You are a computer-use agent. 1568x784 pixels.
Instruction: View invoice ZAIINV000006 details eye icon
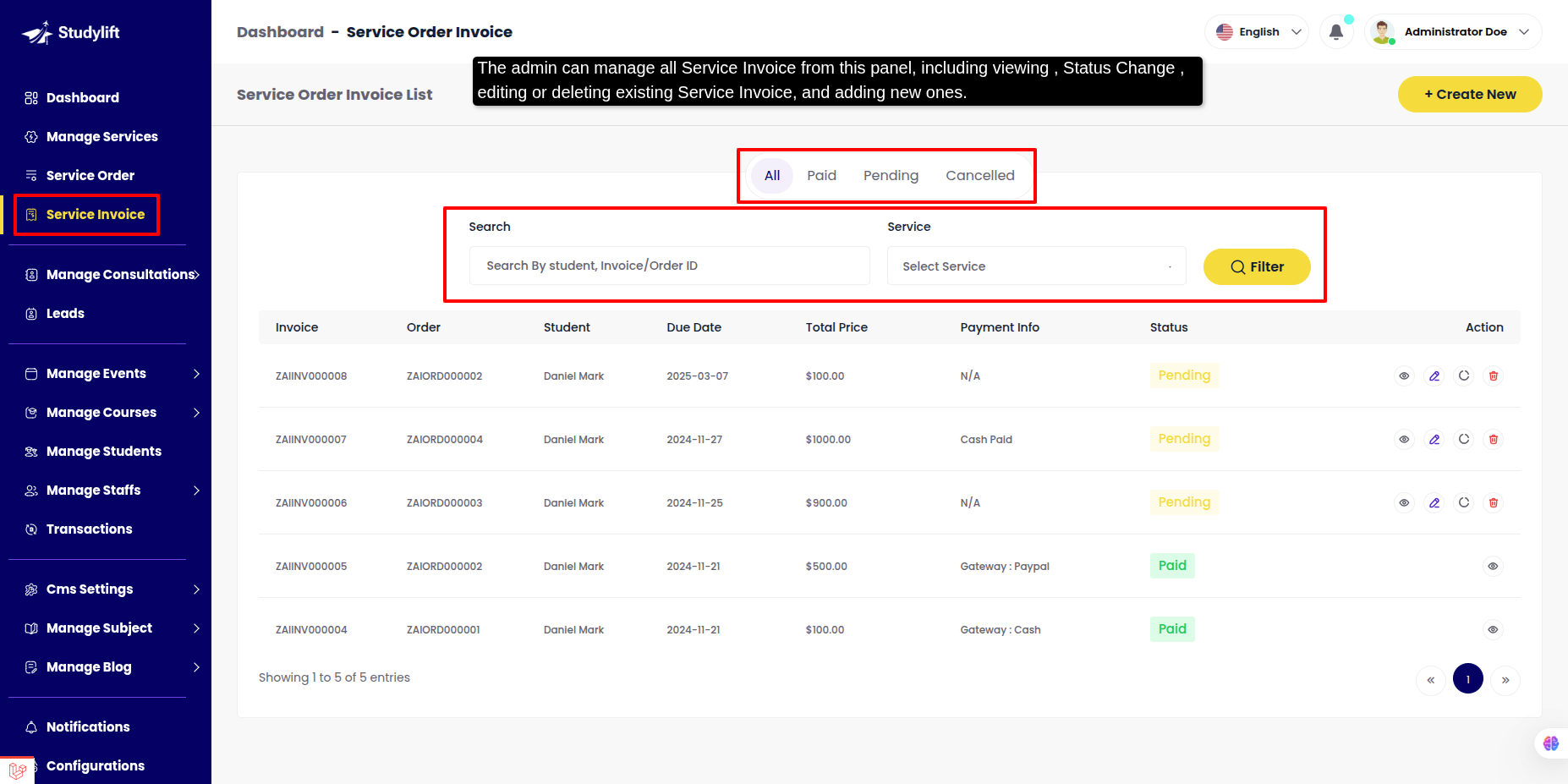click(x=1404, y=502)
